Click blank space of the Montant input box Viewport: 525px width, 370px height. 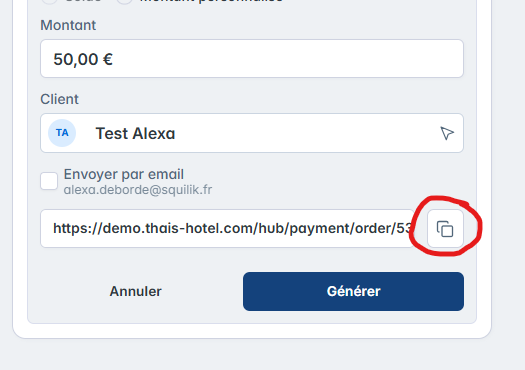click(288, 59)
